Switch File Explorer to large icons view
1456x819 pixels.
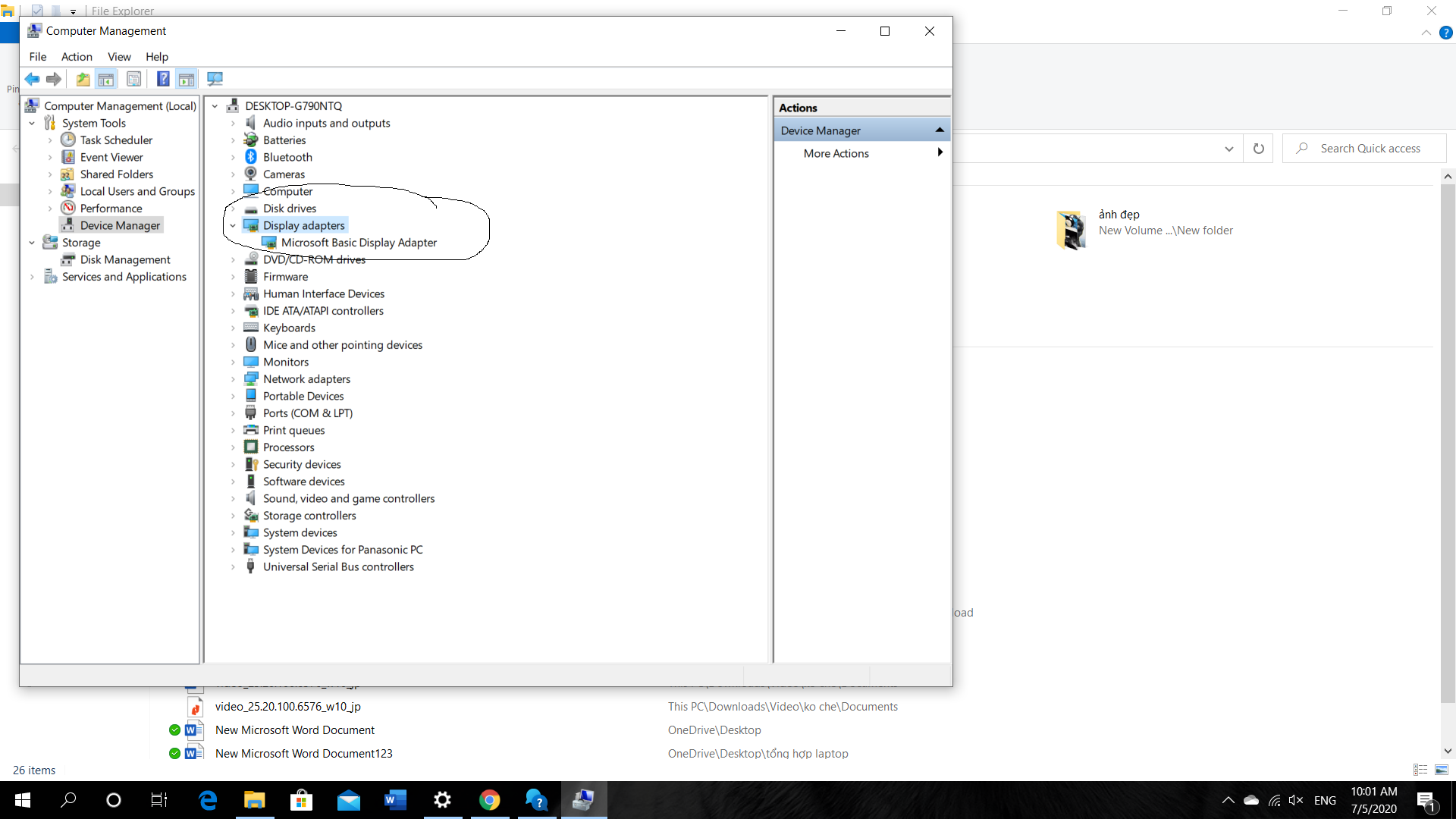[1442, 770]
